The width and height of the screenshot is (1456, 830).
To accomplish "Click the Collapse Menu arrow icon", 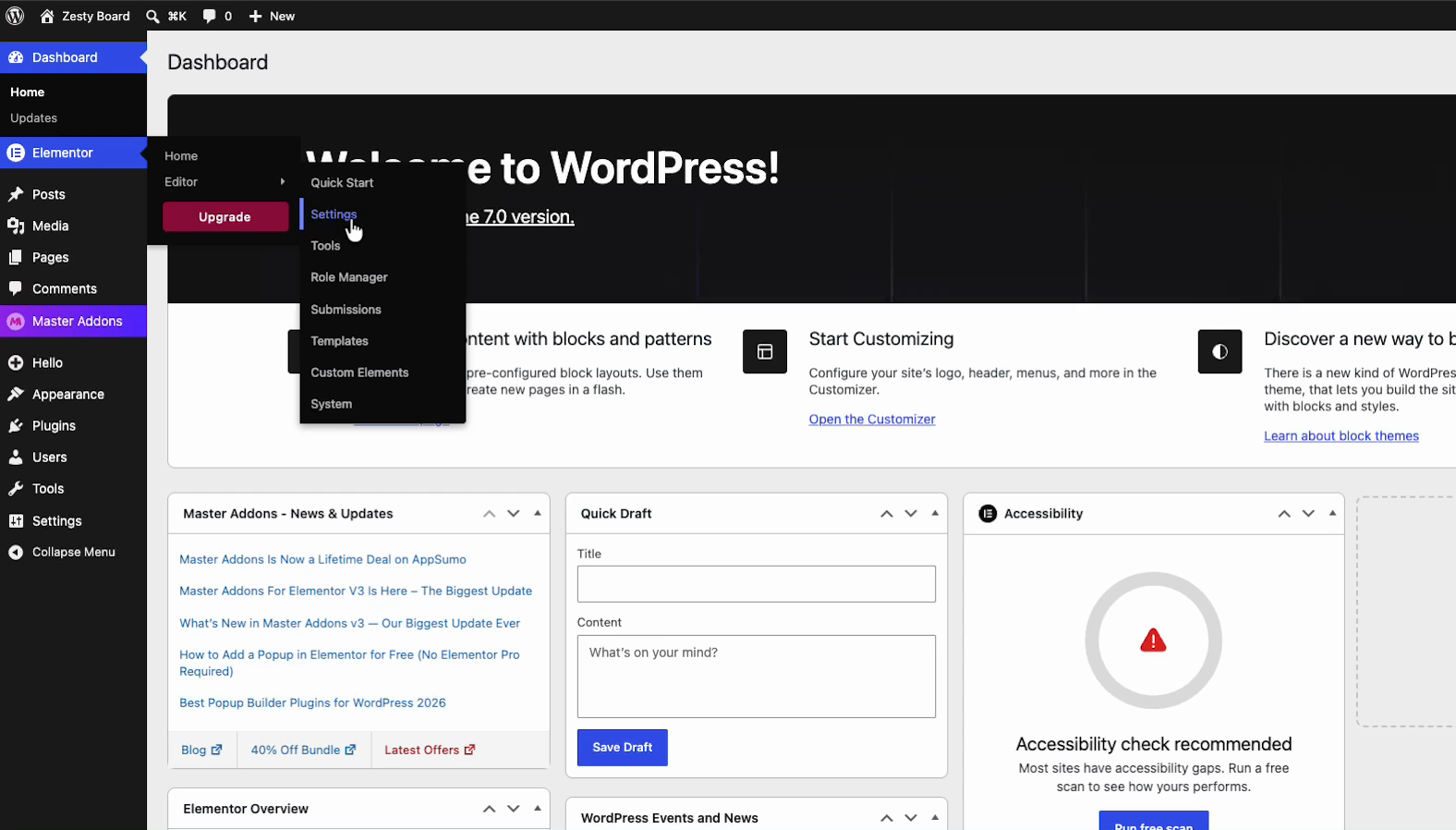I will (16, 552).
